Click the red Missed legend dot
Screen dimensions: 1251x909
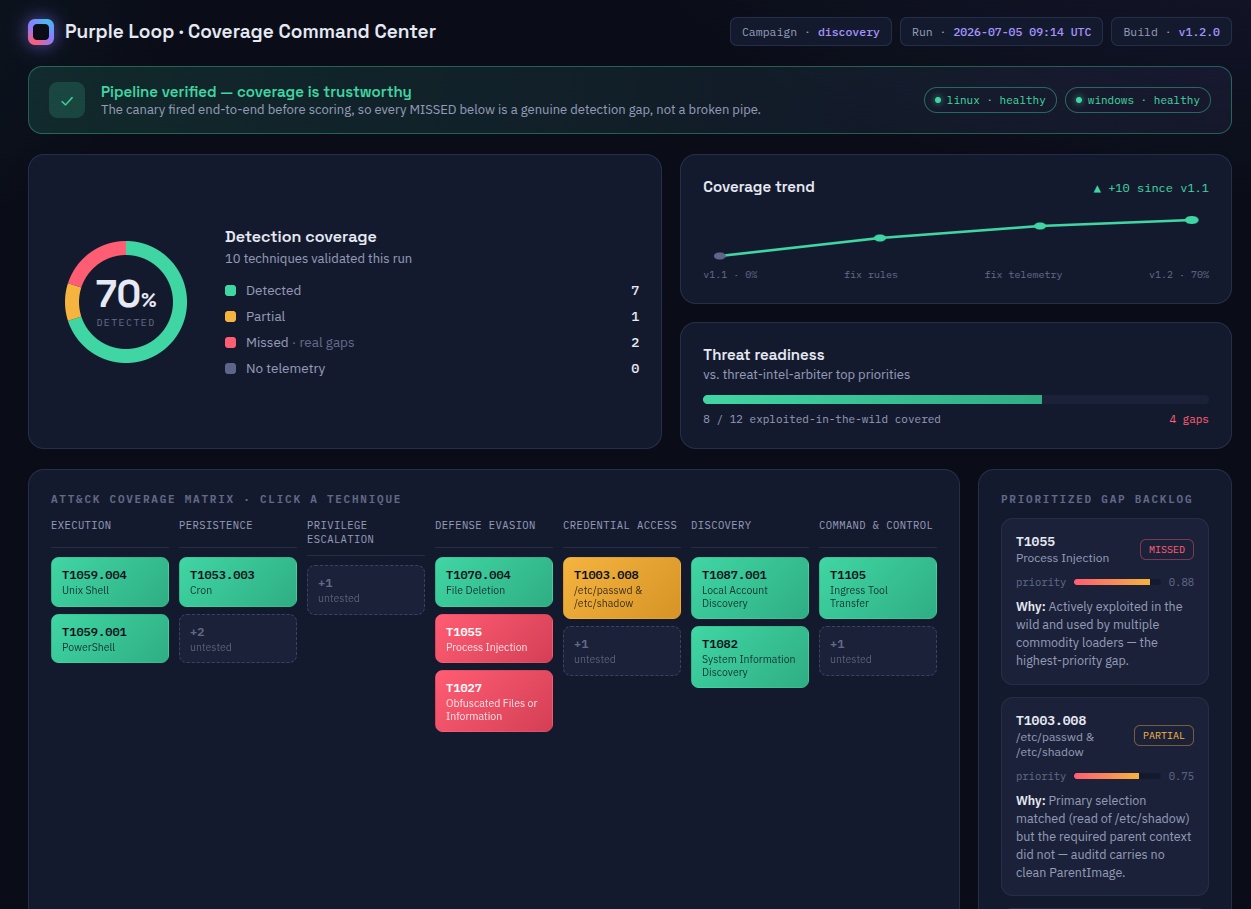pos(231,342)
